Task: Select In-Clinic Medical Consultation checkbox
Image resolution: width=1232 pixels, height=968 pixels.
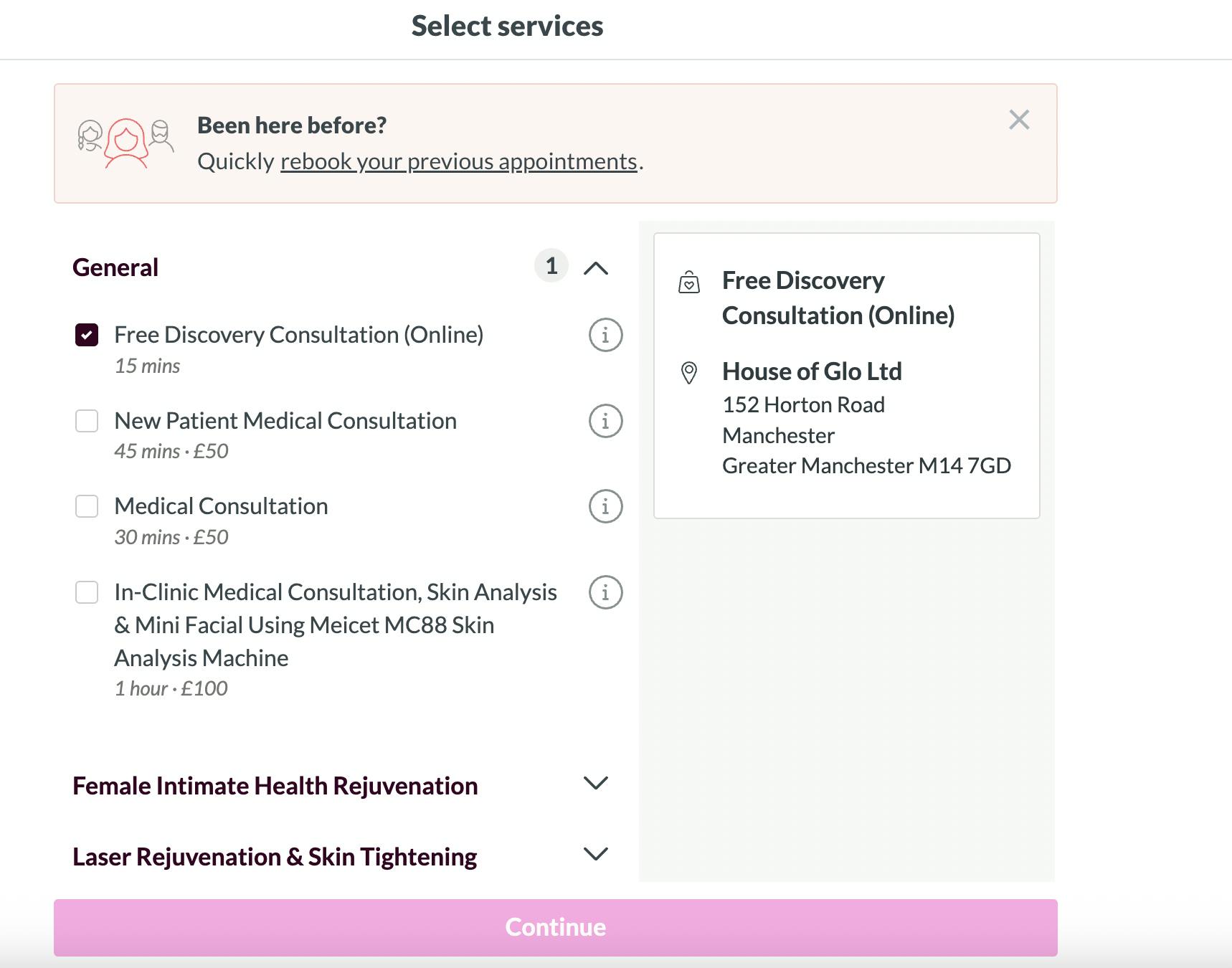Action: click(x=87, y=592)
